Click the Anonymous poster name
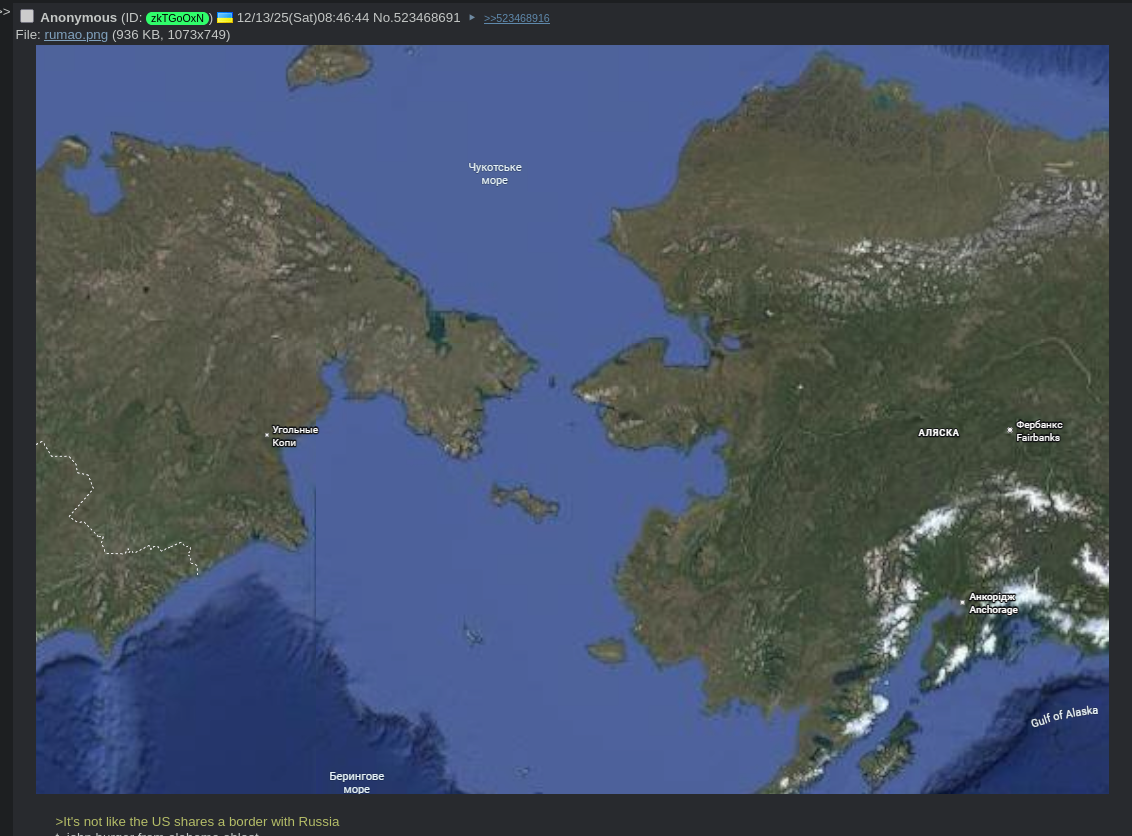1132x836 pixels. click(78, 17)
